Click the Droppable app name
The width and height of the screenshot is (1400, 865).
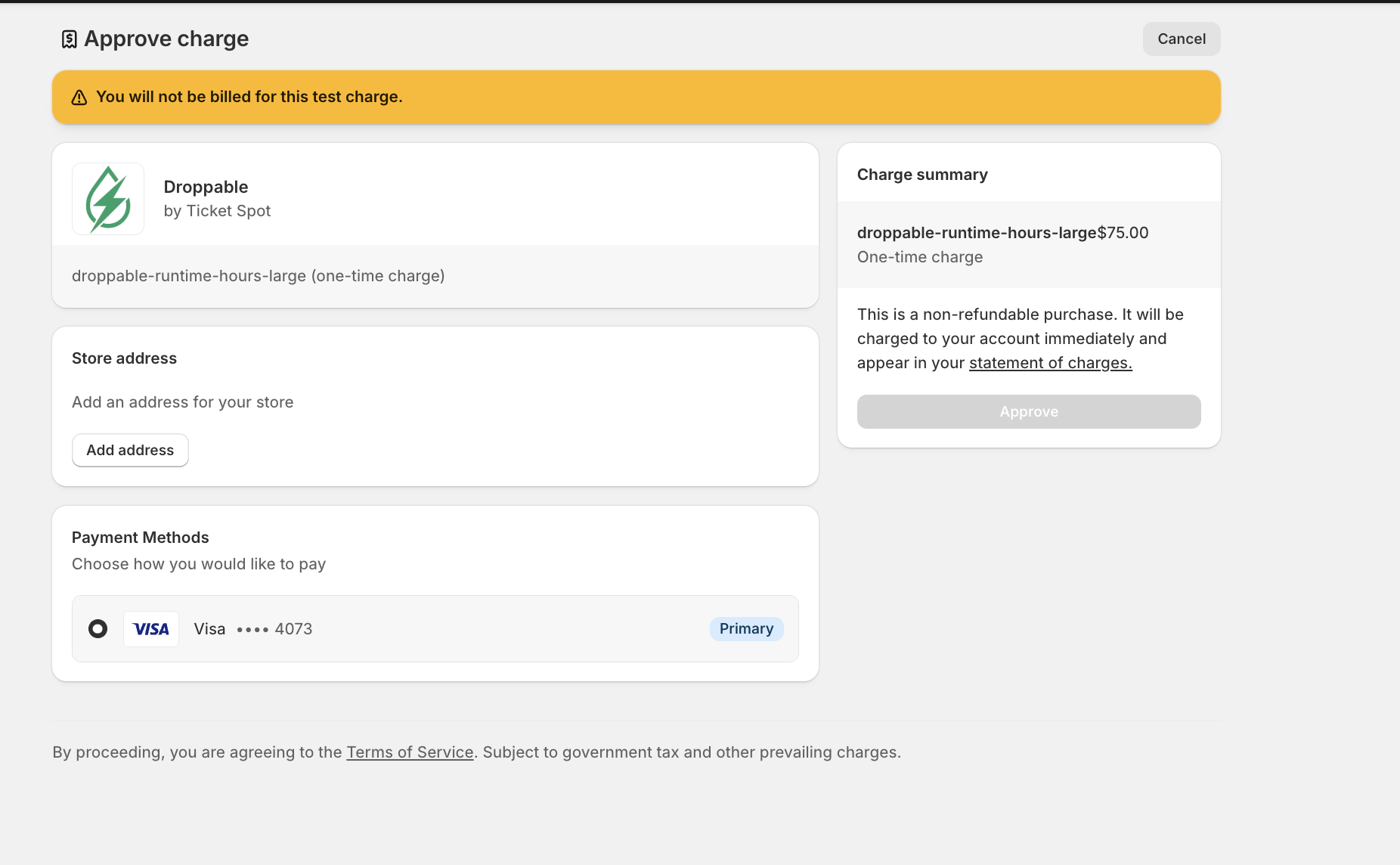pyautogui.click(x=206, y=187)
